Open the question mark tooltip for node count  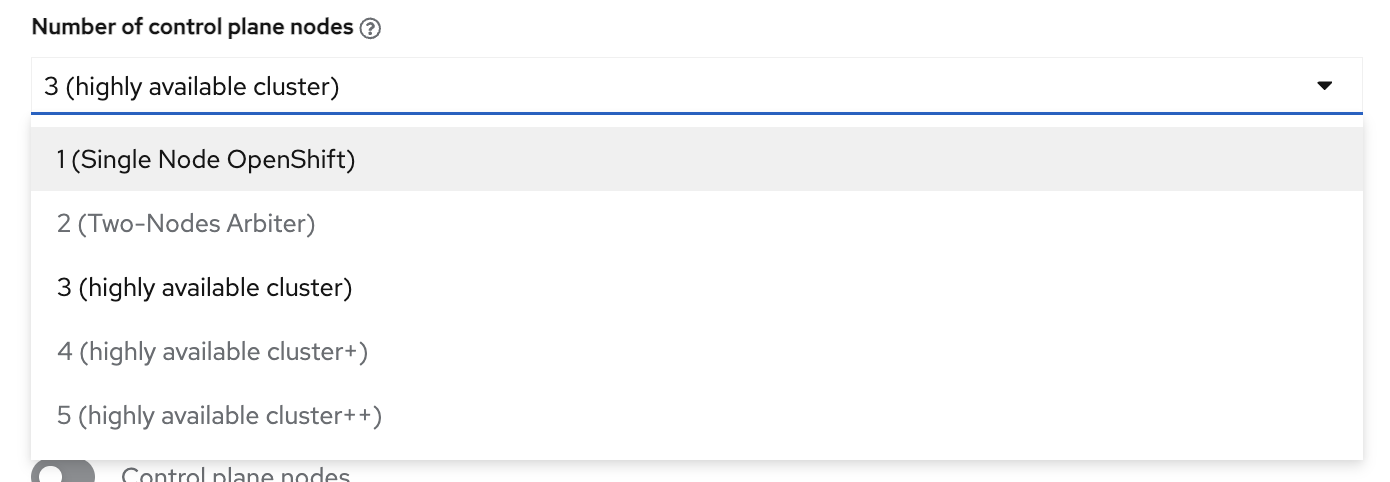click(x=371, y=28)
